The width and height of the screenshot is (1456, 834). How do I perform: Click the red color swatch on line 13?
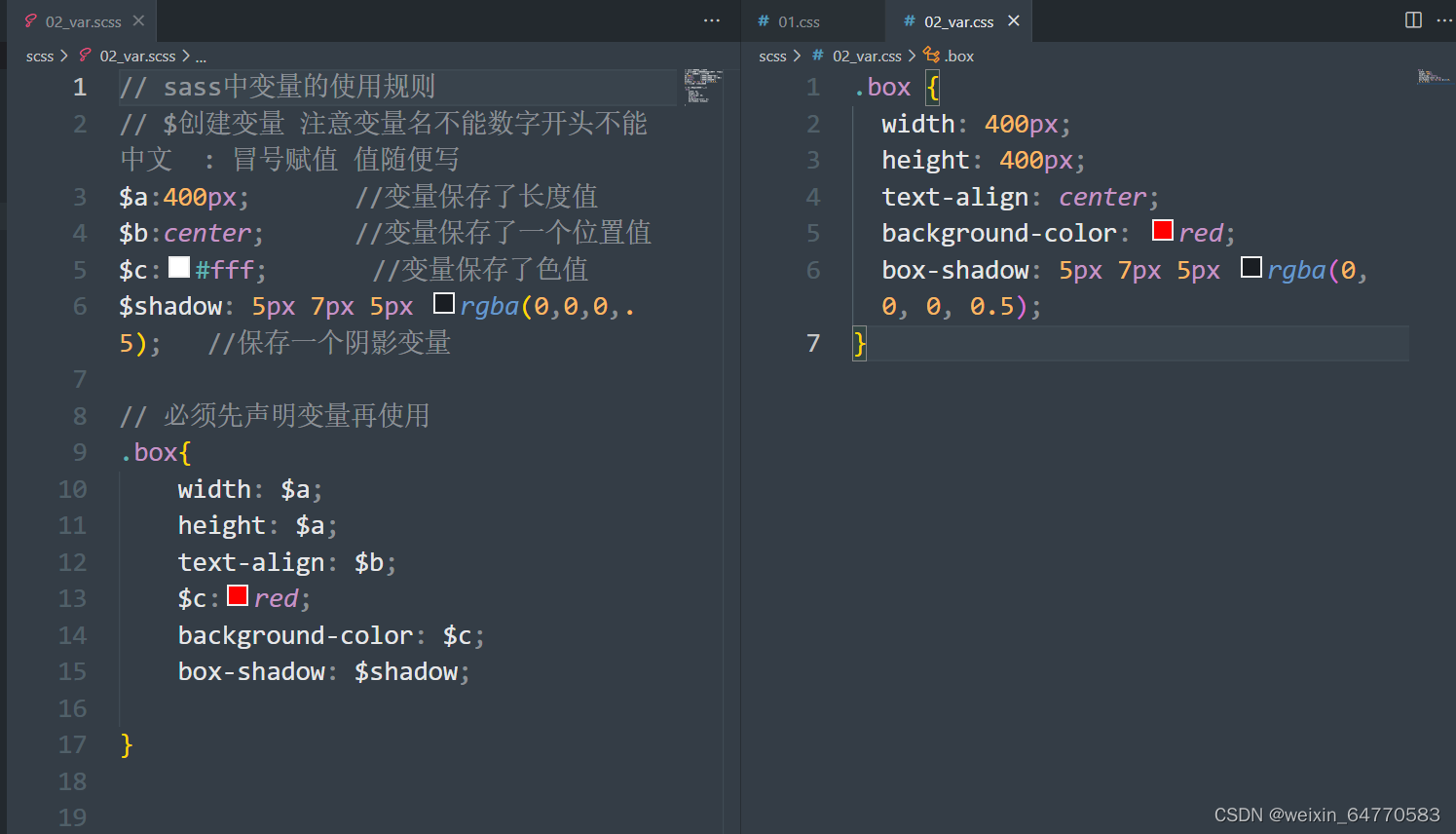coord(237,594)
